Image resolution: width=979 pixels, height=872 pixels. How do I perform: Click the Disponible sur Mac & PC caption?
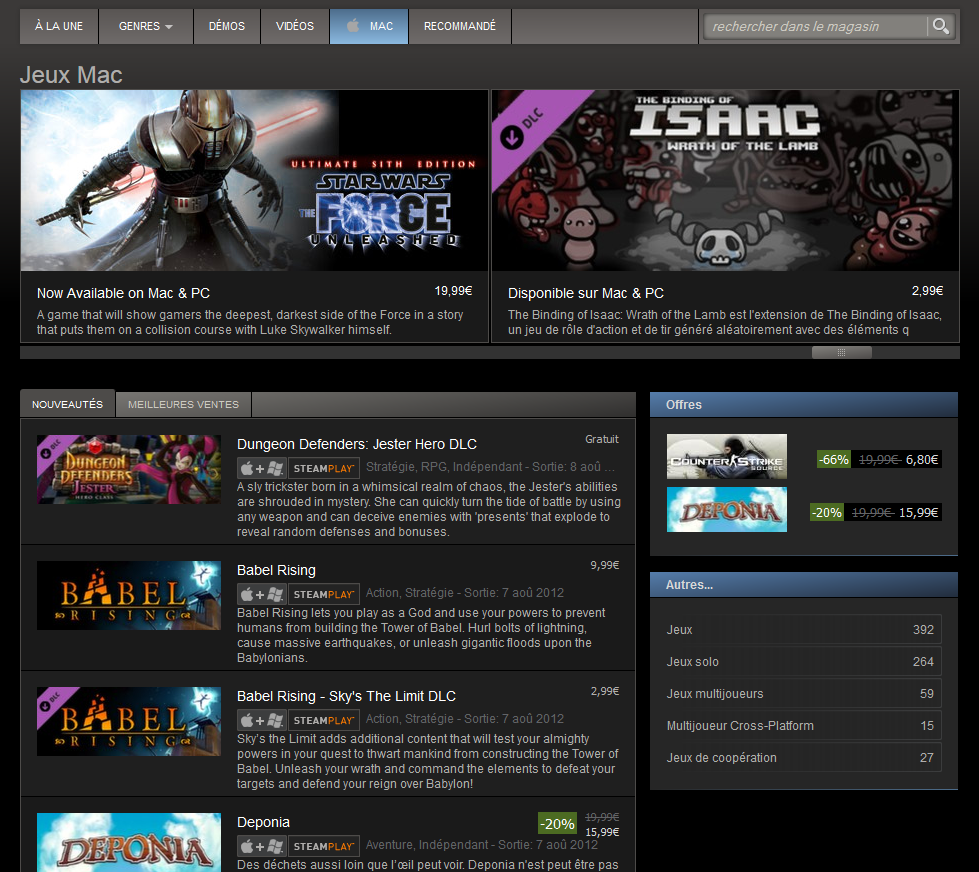point(586,293)
